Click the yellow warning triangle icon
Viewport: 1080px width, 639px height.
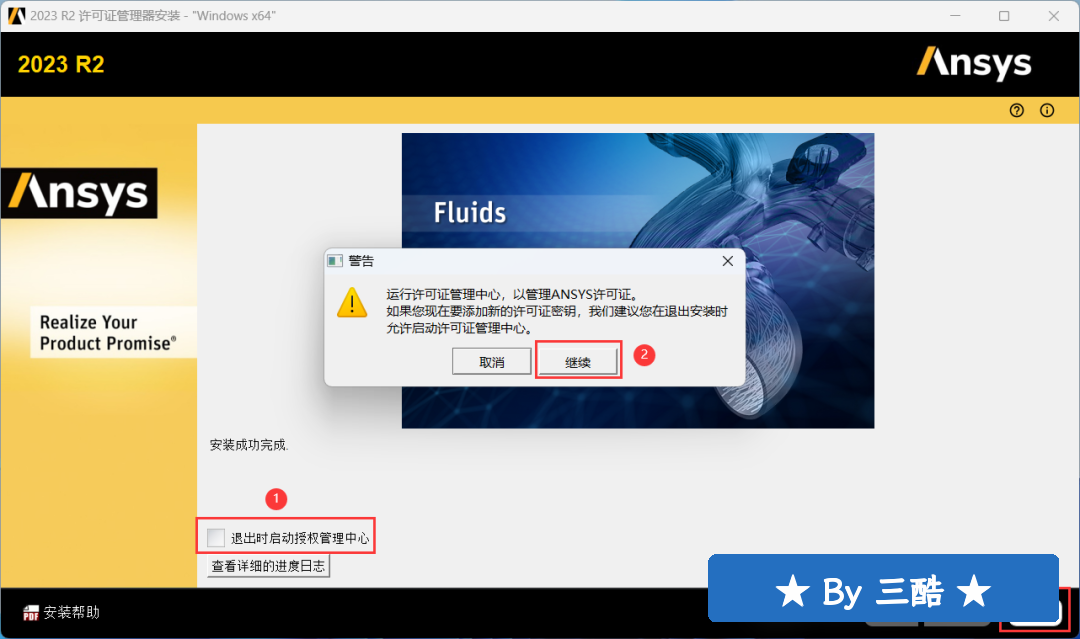pyautogui.click(x=352, y=303)
